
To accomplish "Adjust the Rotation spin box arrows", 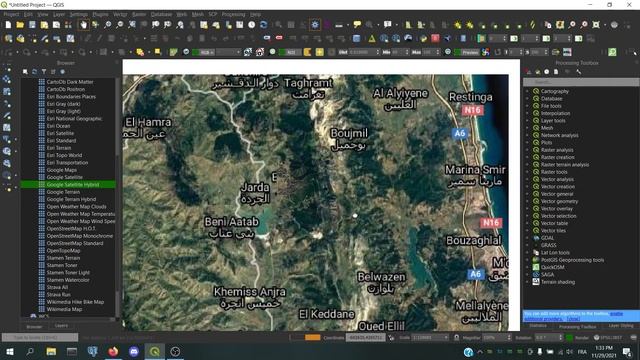I will click(560, 338).
